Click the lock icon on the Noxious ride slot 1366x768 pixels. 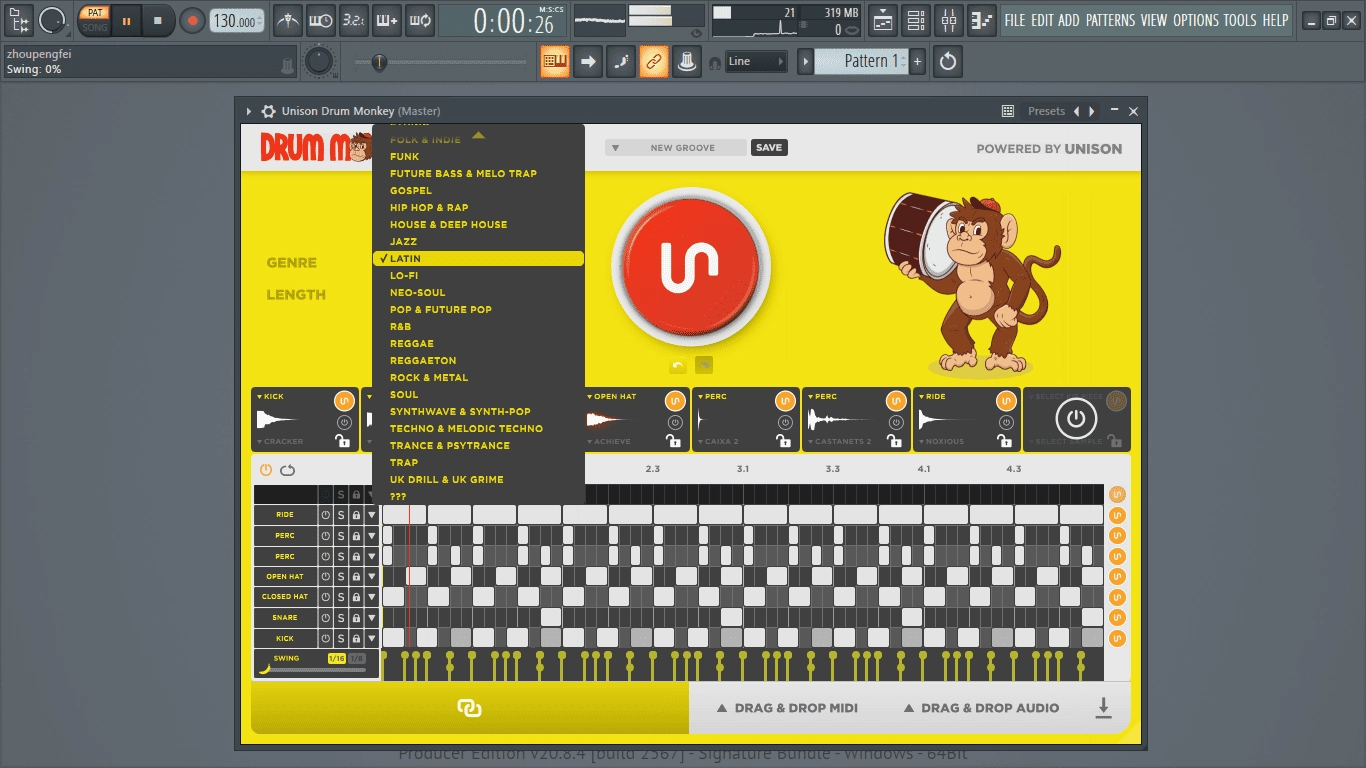click(1004, 441)
